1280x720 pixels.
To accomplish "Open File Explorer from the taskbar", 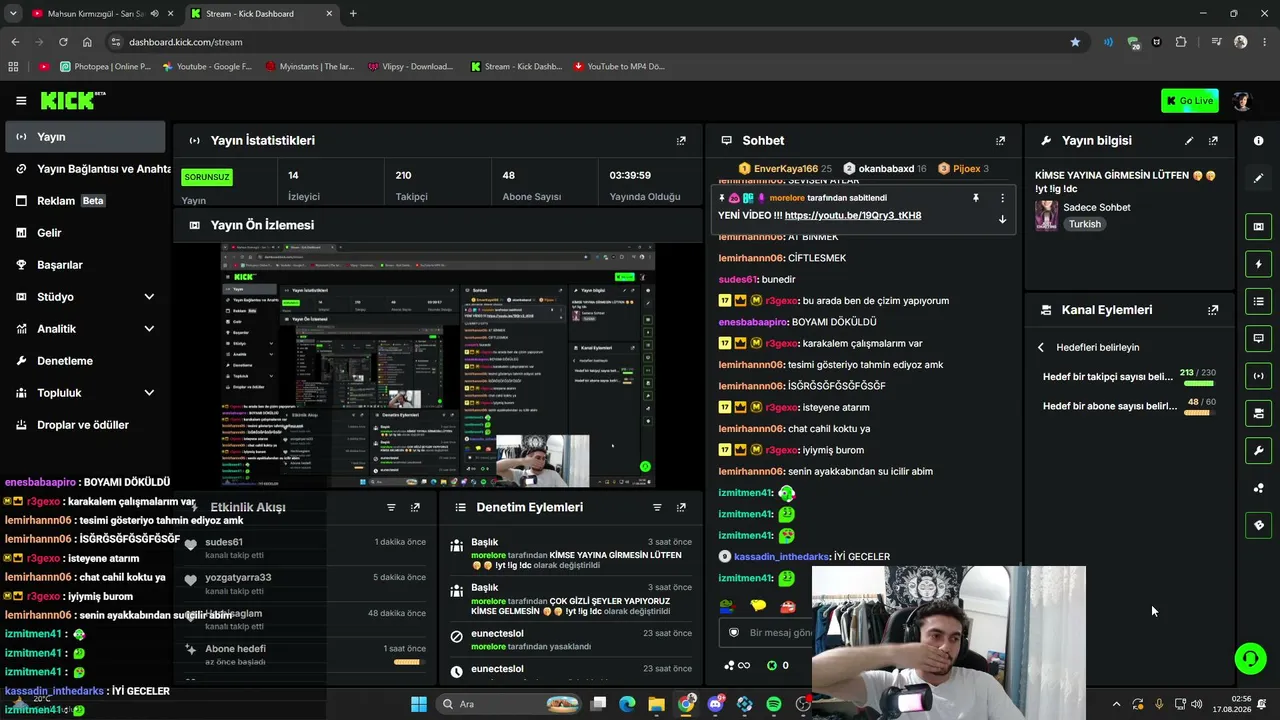I will tap(656, 704).
